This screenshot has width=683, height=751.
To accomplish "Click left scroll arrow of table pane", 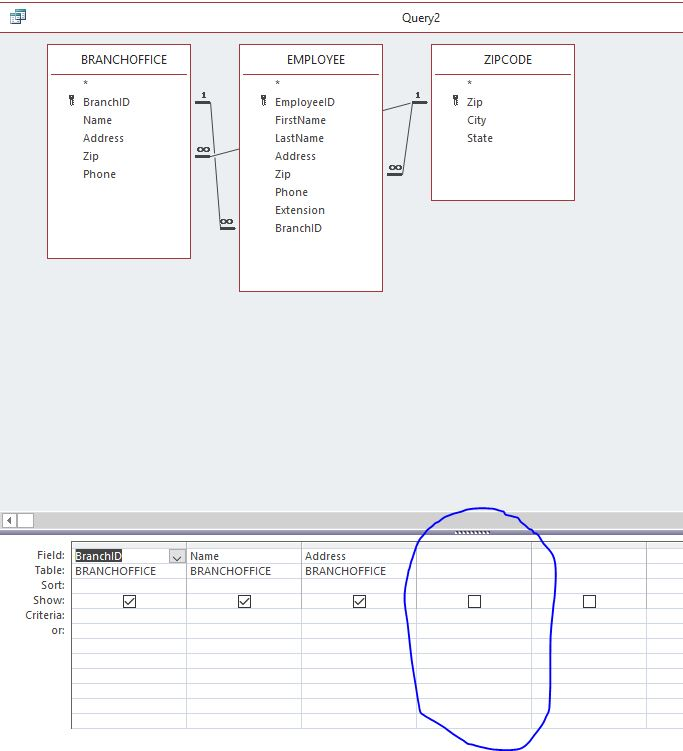I will click(10, 520).
